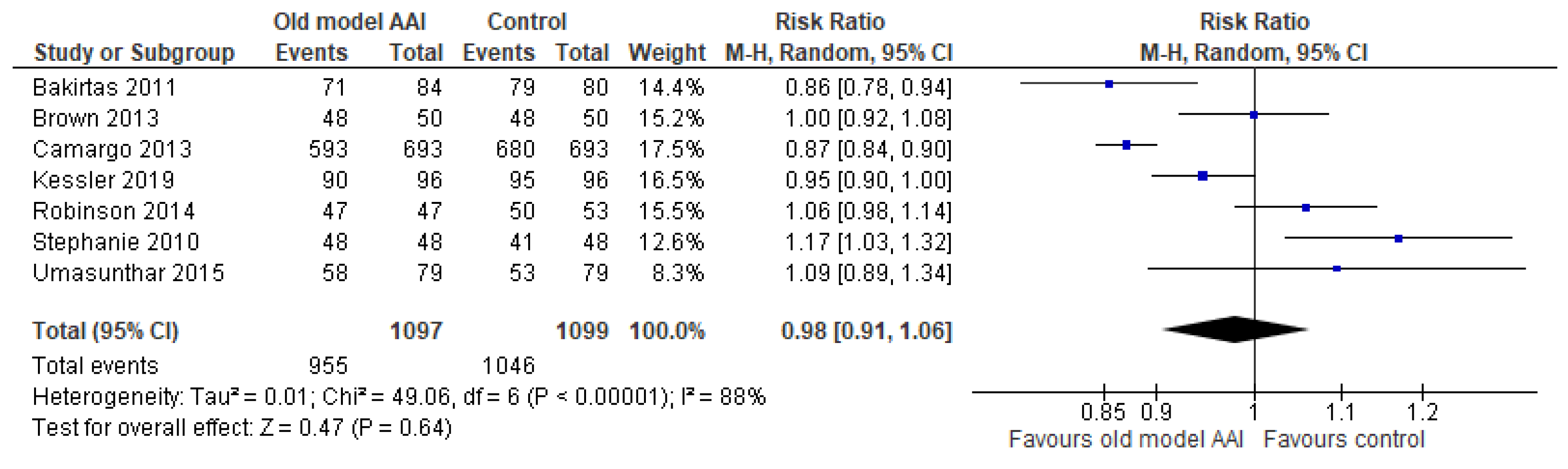
Task: Click the 'Favours old model AAI' axis label
Action: click(1125, 439)
